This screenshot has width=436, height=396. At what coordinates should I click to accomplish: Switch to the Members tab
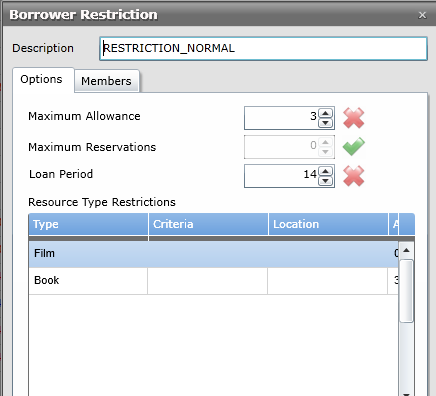click(x=106, y=81)
